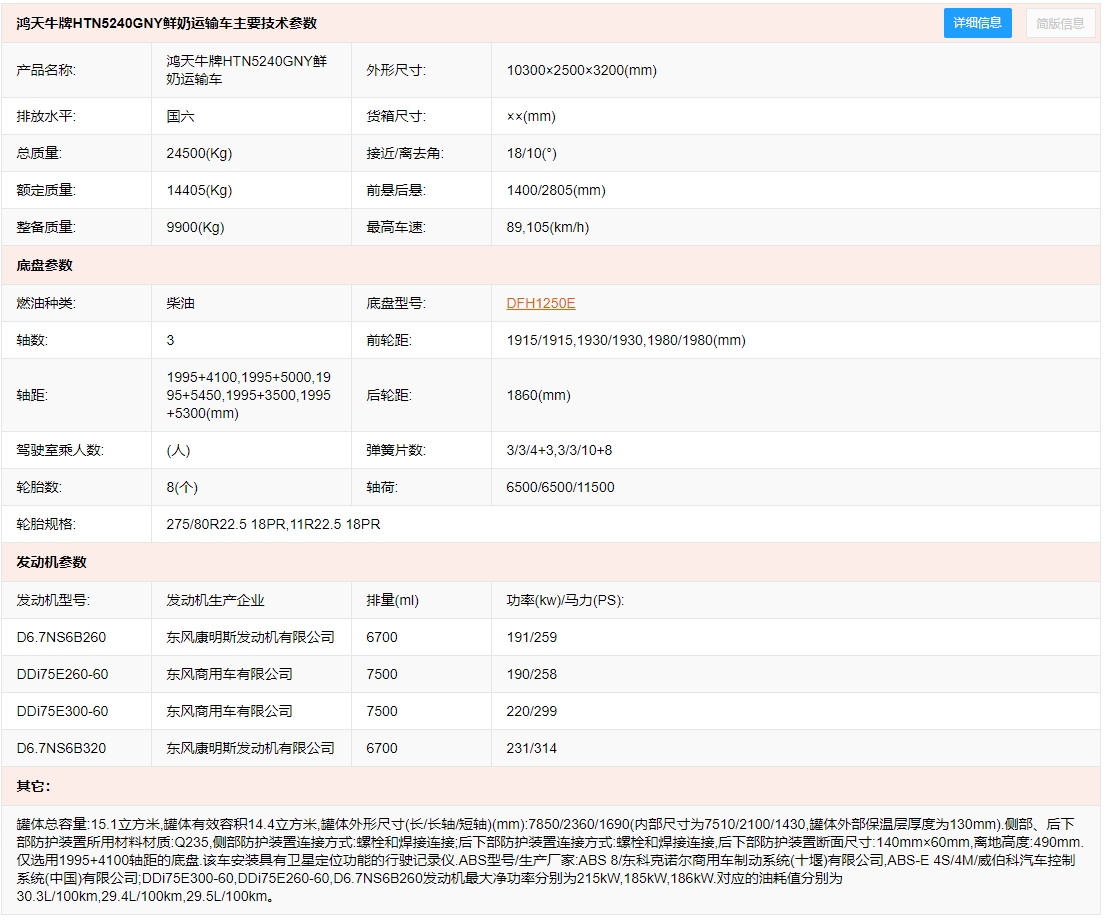Click the power value 191/259

coord(531,637)
